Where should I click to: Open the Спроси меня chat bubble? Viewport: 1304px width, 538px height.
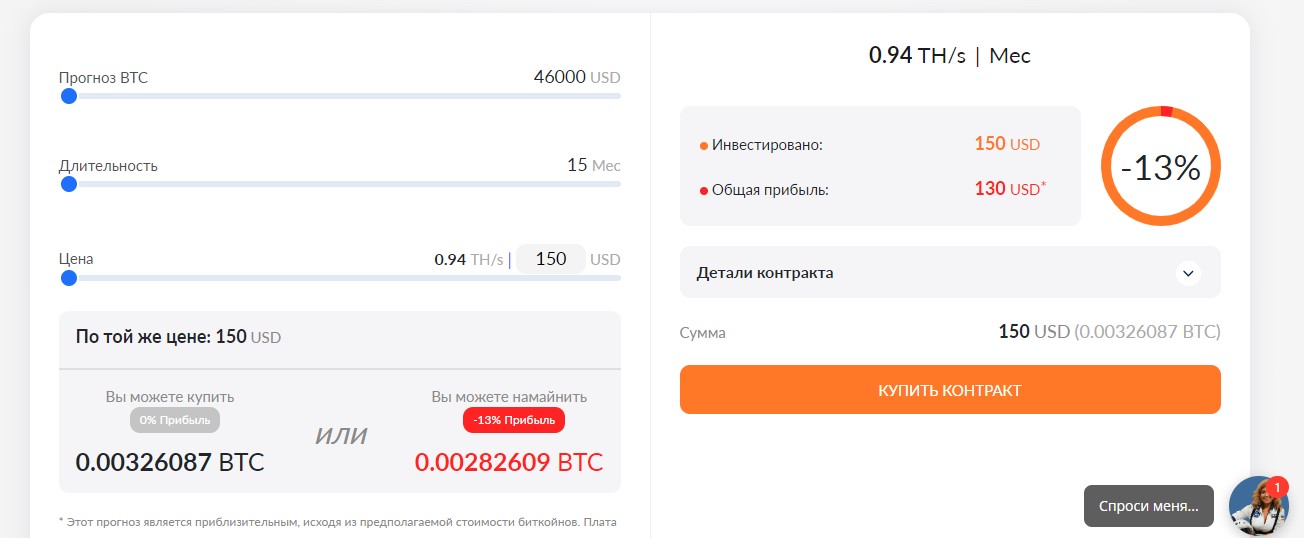coord(1148,506)
